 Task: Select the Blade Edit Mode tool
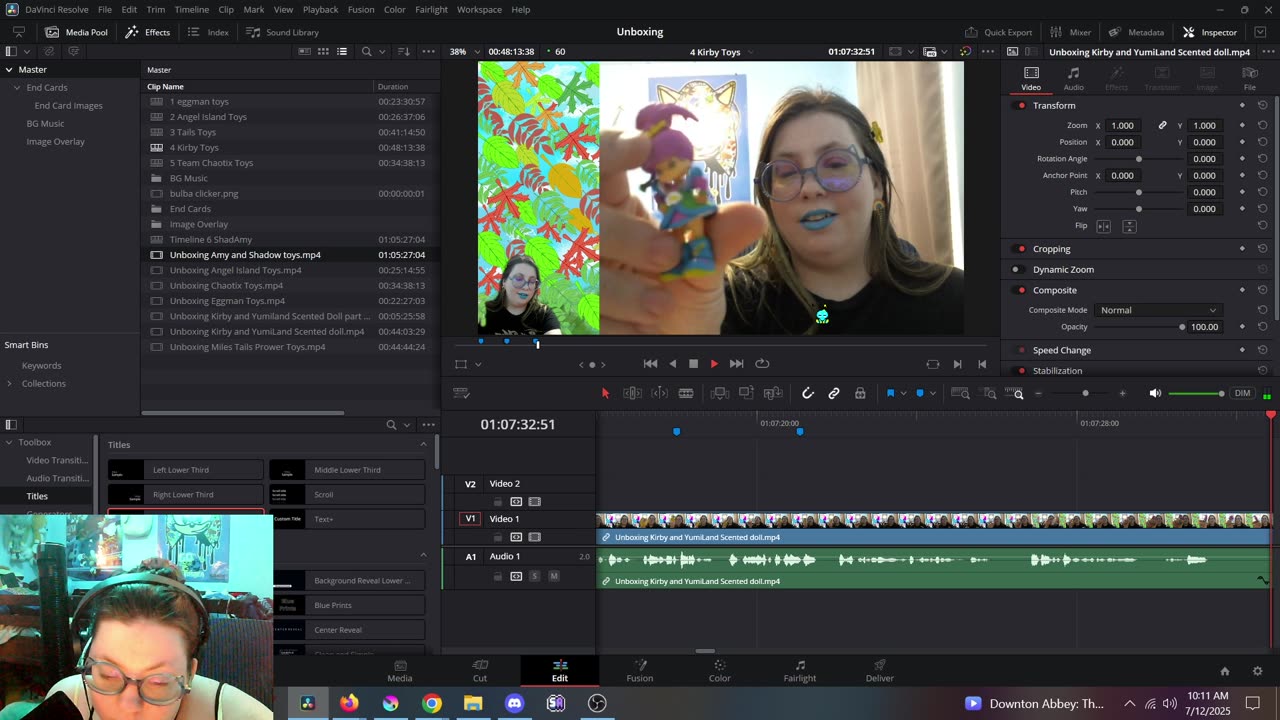click(x=686, y=393)
